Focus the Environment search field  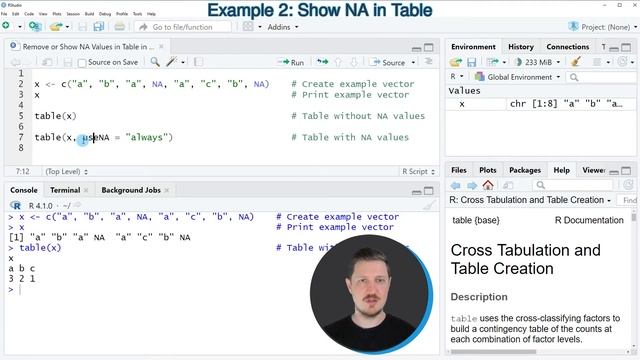(602, 77)
